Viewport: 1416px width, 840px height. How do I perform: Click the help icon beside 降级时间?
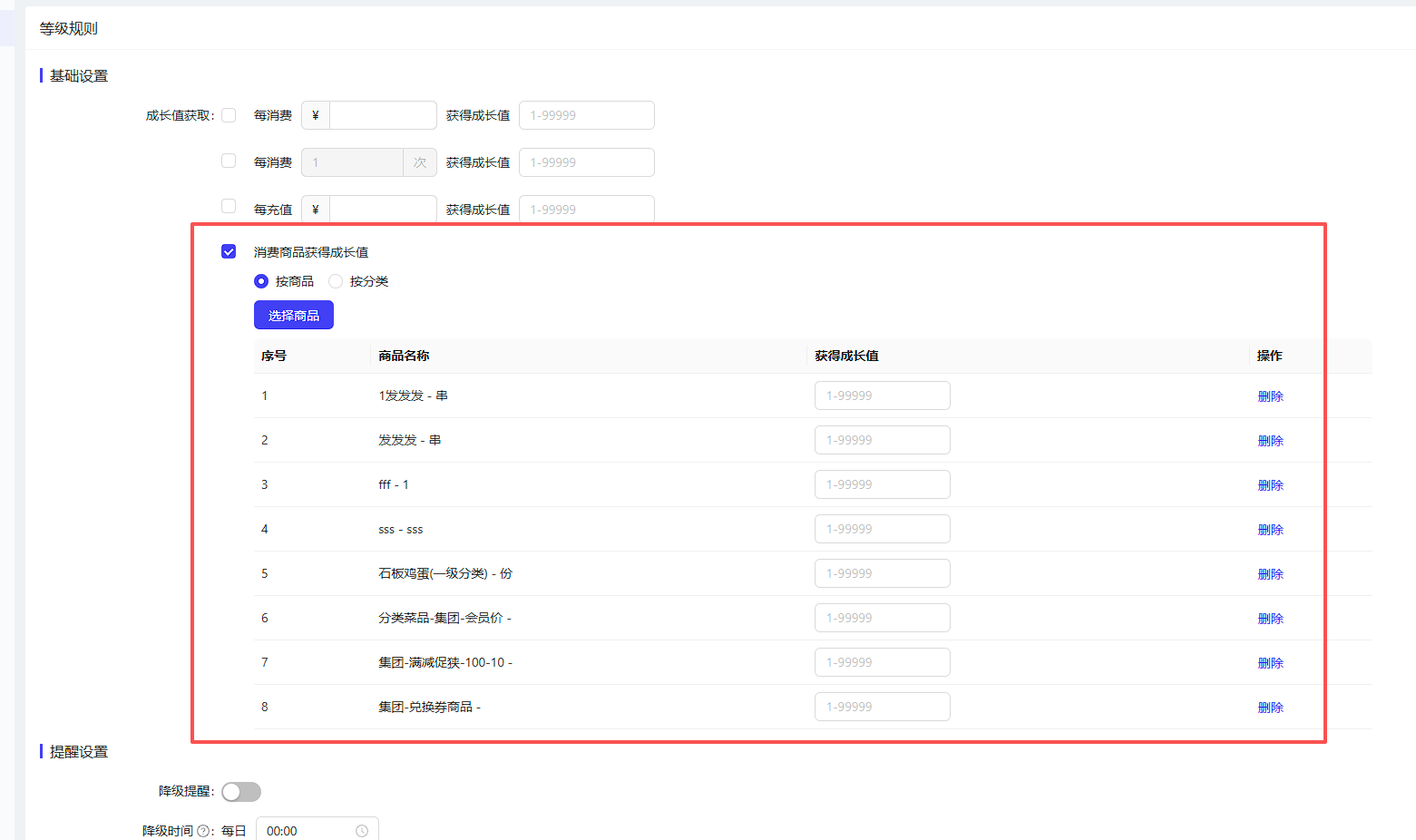(203, 831)
